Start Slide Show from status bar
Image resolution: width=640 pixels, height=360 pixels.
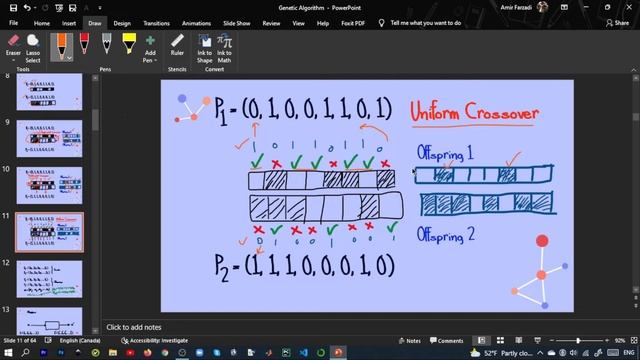pos(538,340)
